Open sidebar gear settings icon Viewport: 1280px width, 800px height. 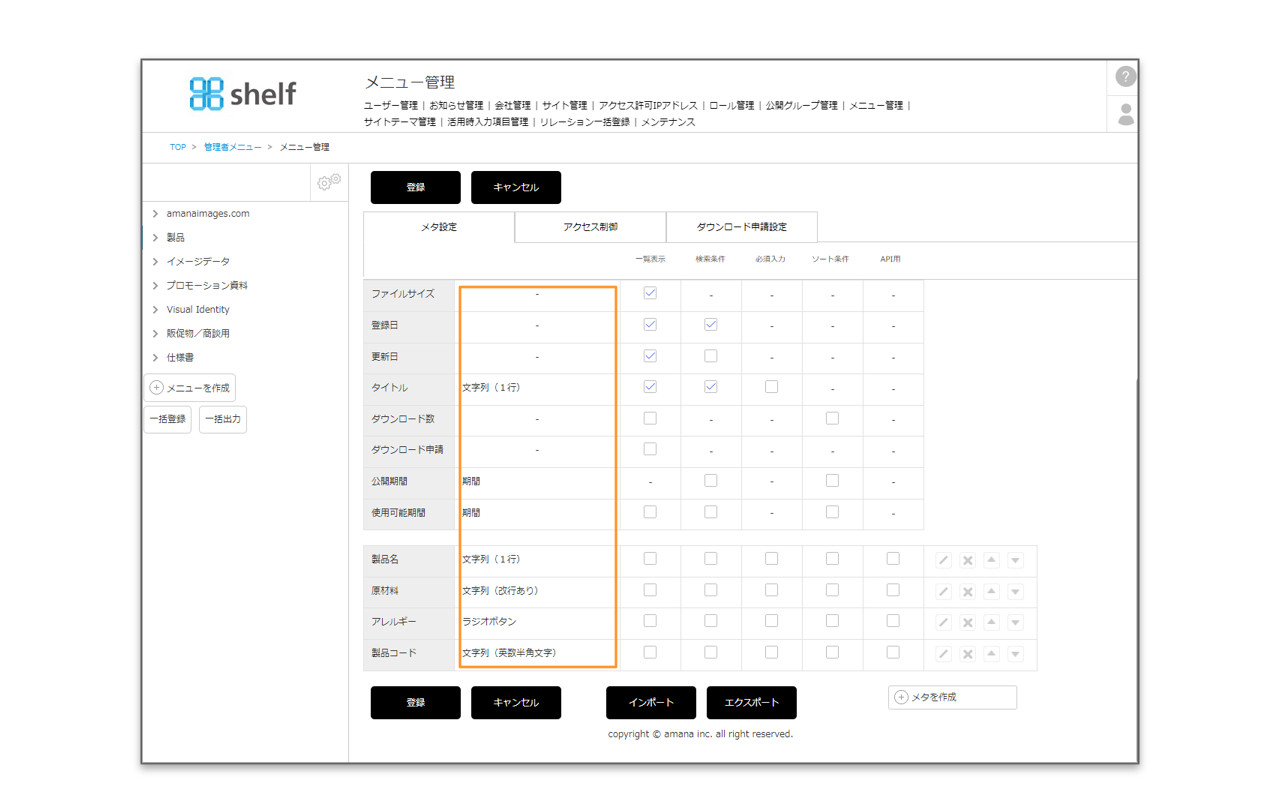tap(329, 181)
